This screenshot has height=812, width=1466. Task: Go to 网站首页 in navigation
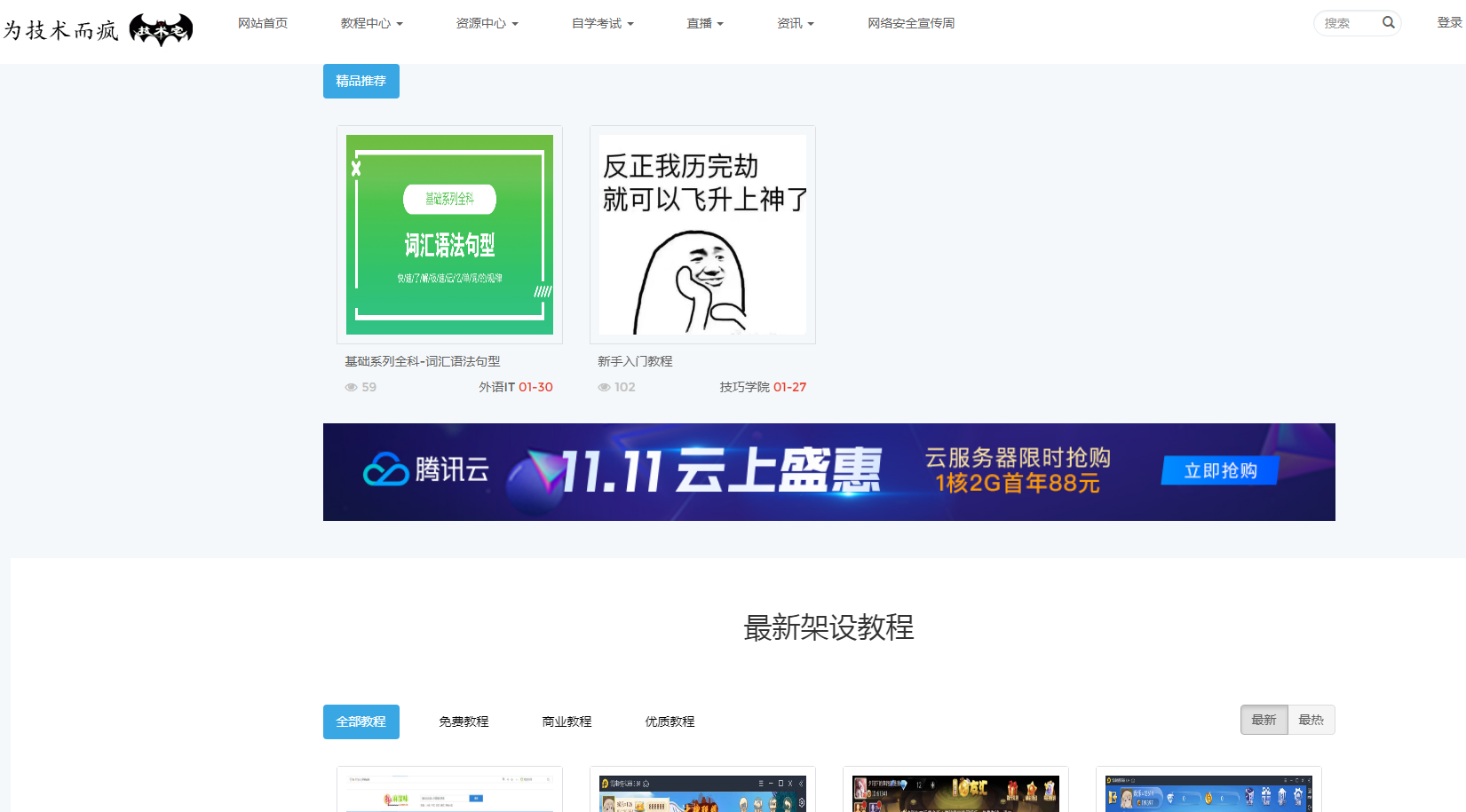click(x=263, y=24)
